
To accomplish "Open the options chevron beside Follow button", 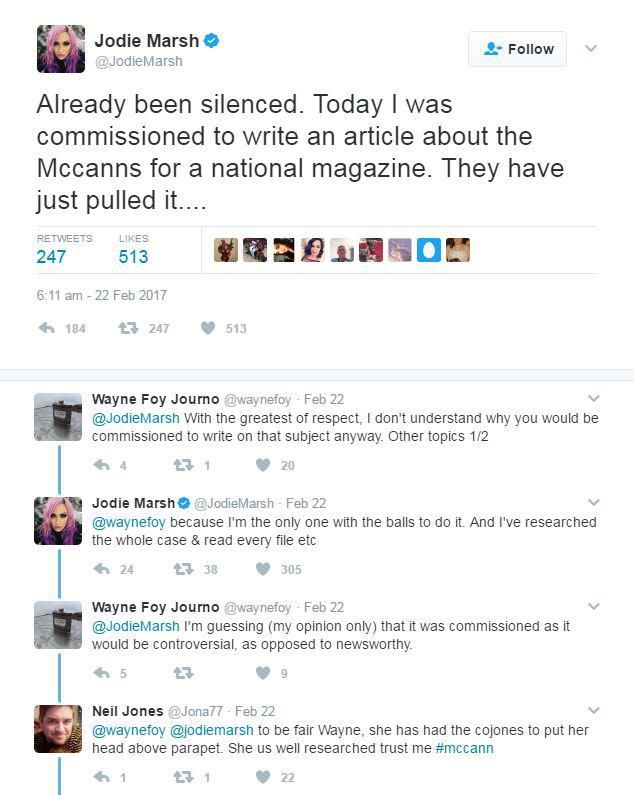I will (591, 48).
